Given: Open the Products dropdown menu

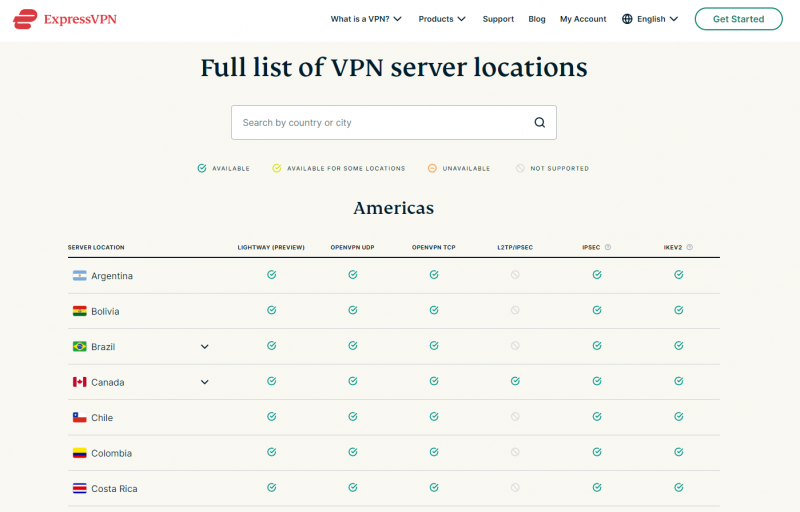Looking at the screenshot, I should 442,19.
